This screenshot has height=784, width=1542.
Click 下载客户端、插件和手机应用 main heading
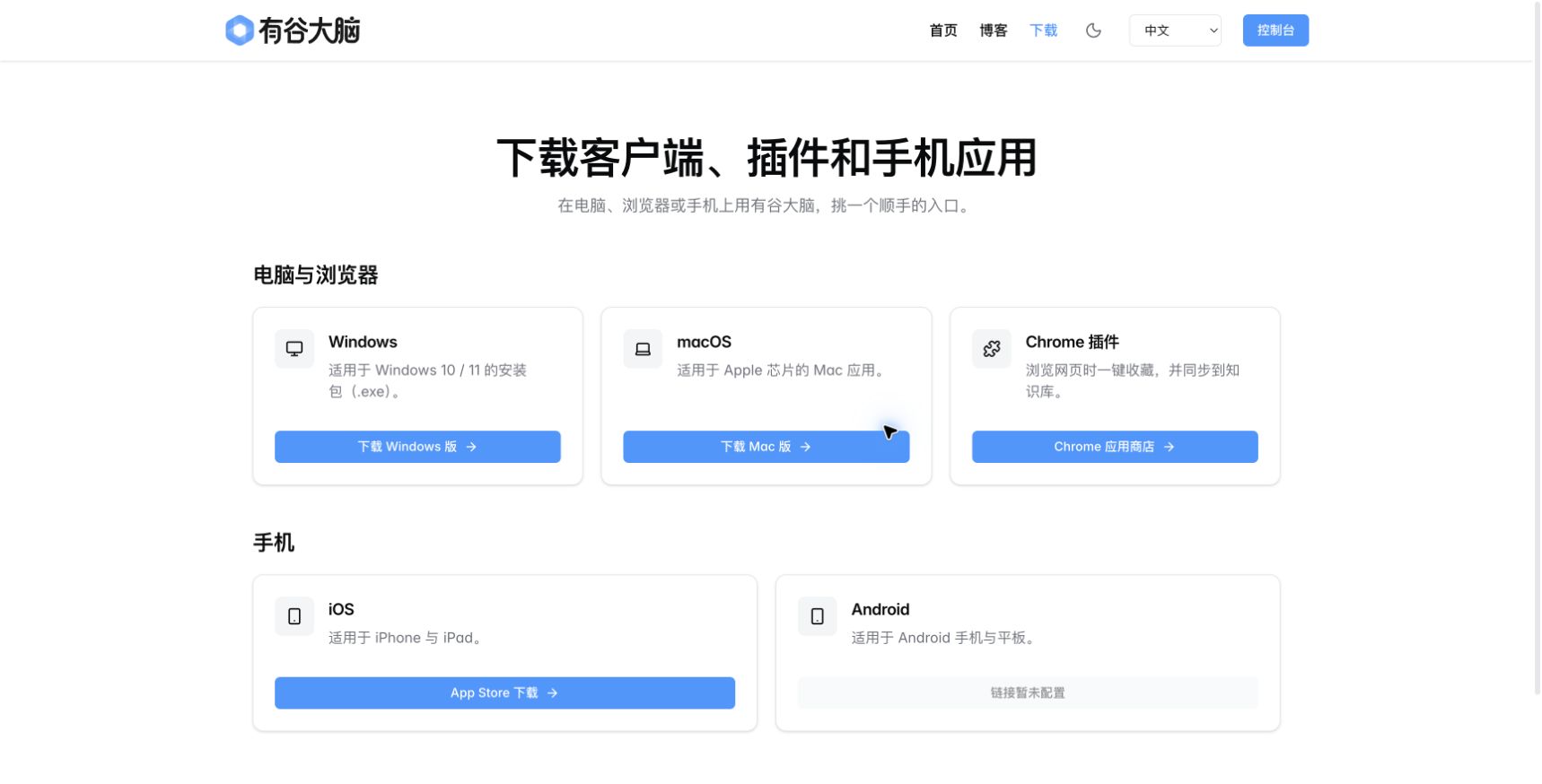(767, 158)
